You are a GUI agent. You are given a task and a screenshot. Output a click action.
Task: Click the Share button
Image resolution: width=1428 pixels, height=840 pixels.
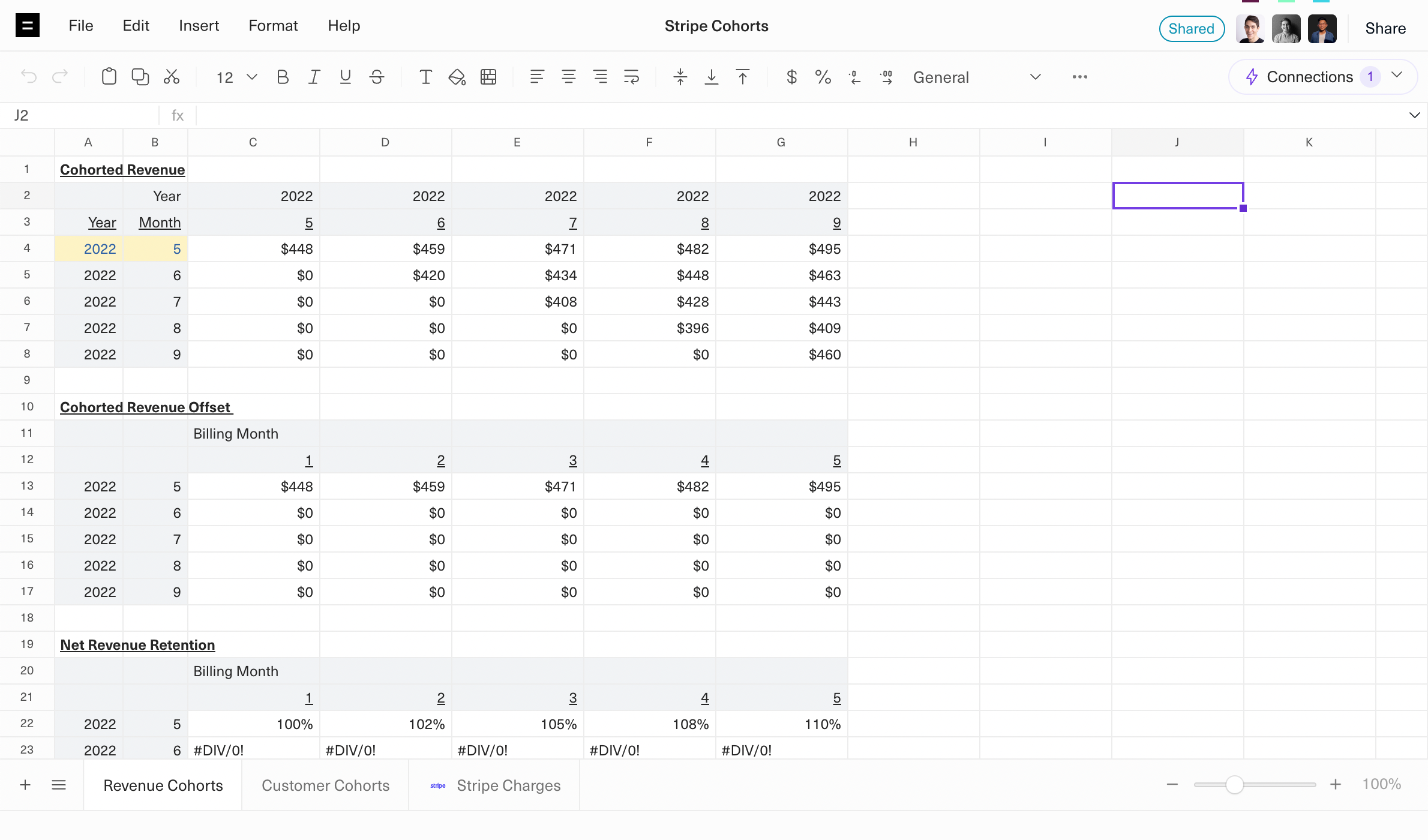coord(1385,28)
